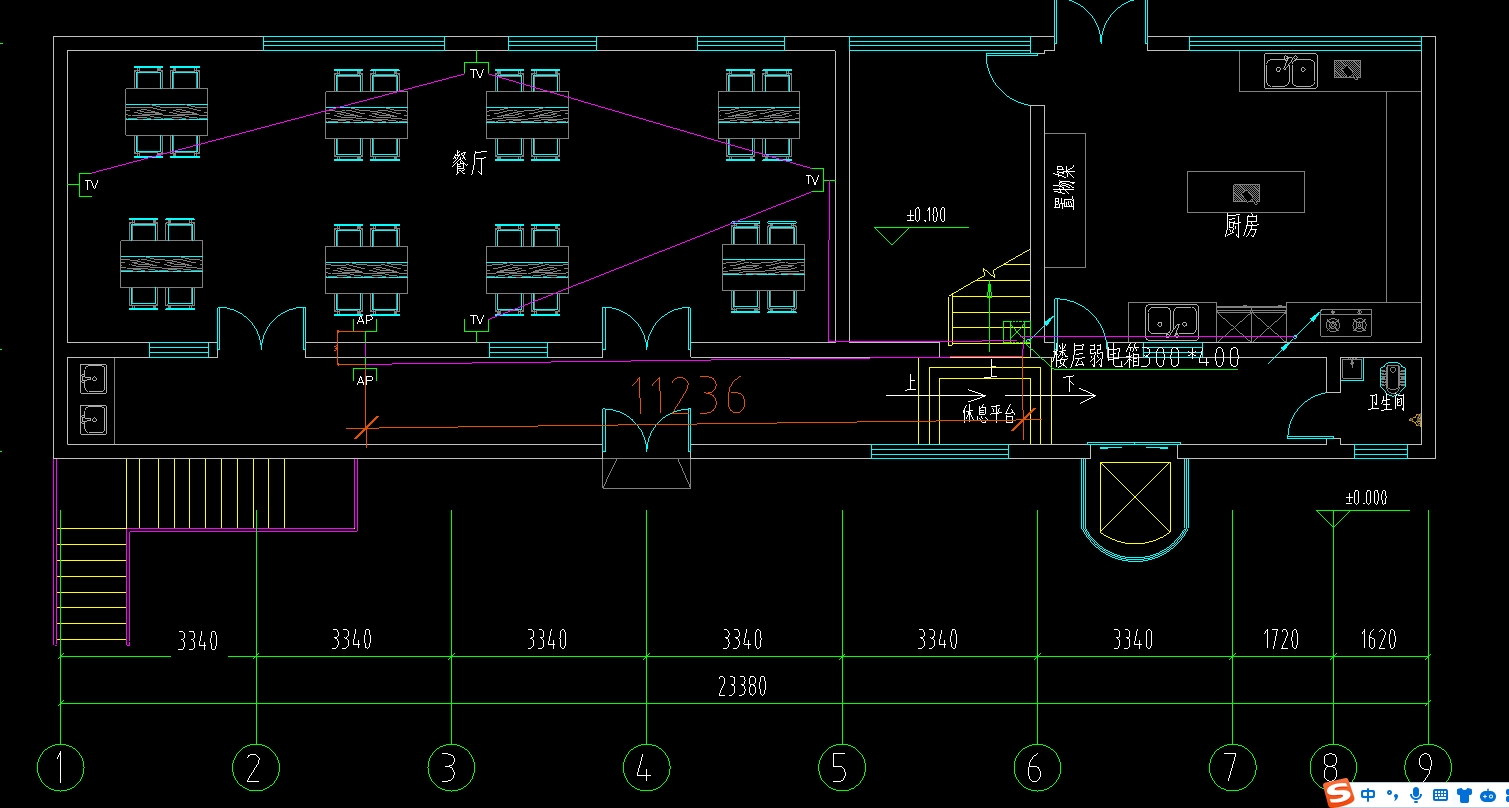Screen dimensions: 1509x808
Task: Select the AP symbol inside the dining room
Action: pyautogui.click(x=365, y=321)
